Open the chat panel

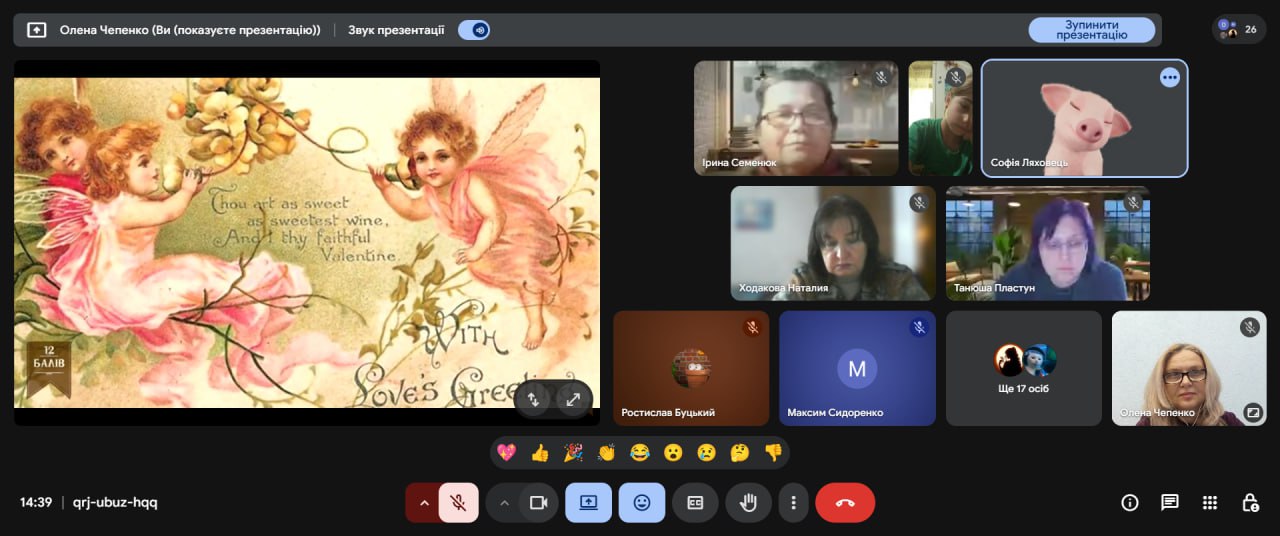click(x=1169, y=503)
